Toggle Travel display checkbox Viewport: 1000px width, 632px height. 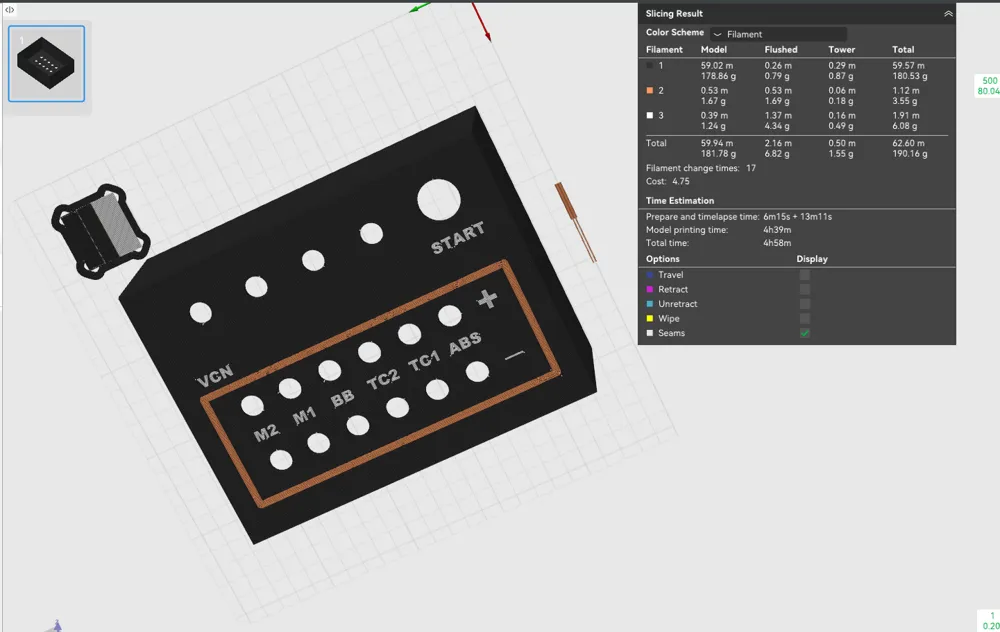click(x=805, y=275)
